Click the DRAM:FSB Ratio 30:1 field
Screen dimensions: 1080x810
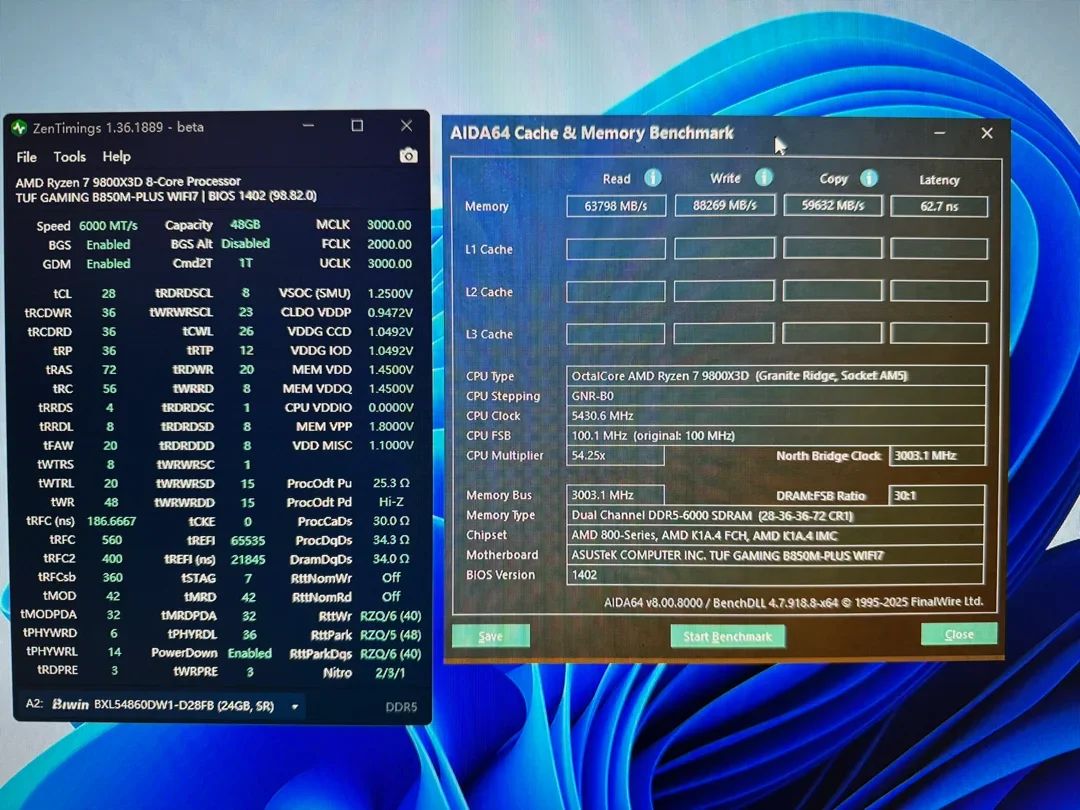(x=937, y=495)
